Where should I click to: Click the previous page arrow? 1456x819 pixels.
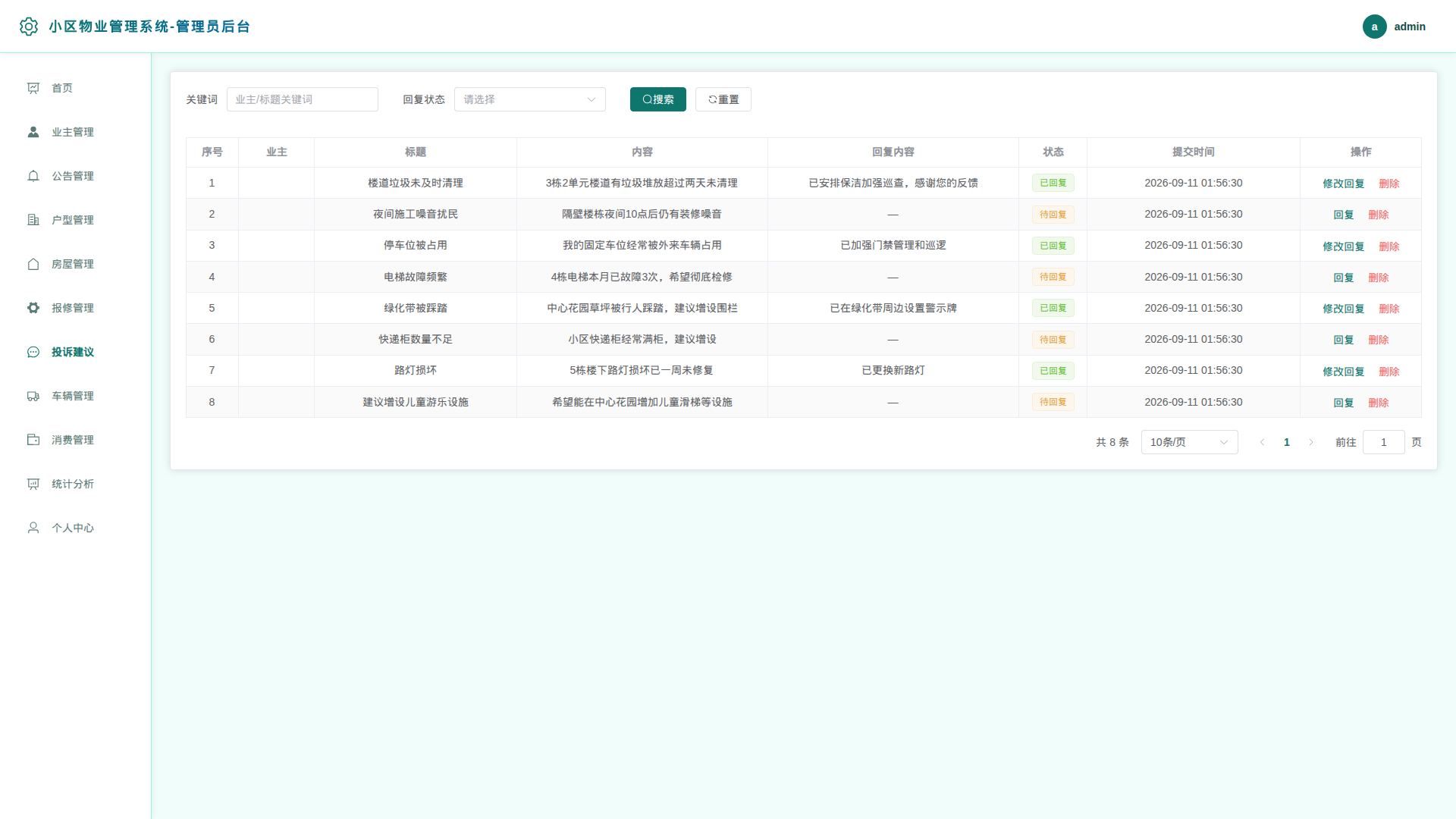coord(1262,442)
